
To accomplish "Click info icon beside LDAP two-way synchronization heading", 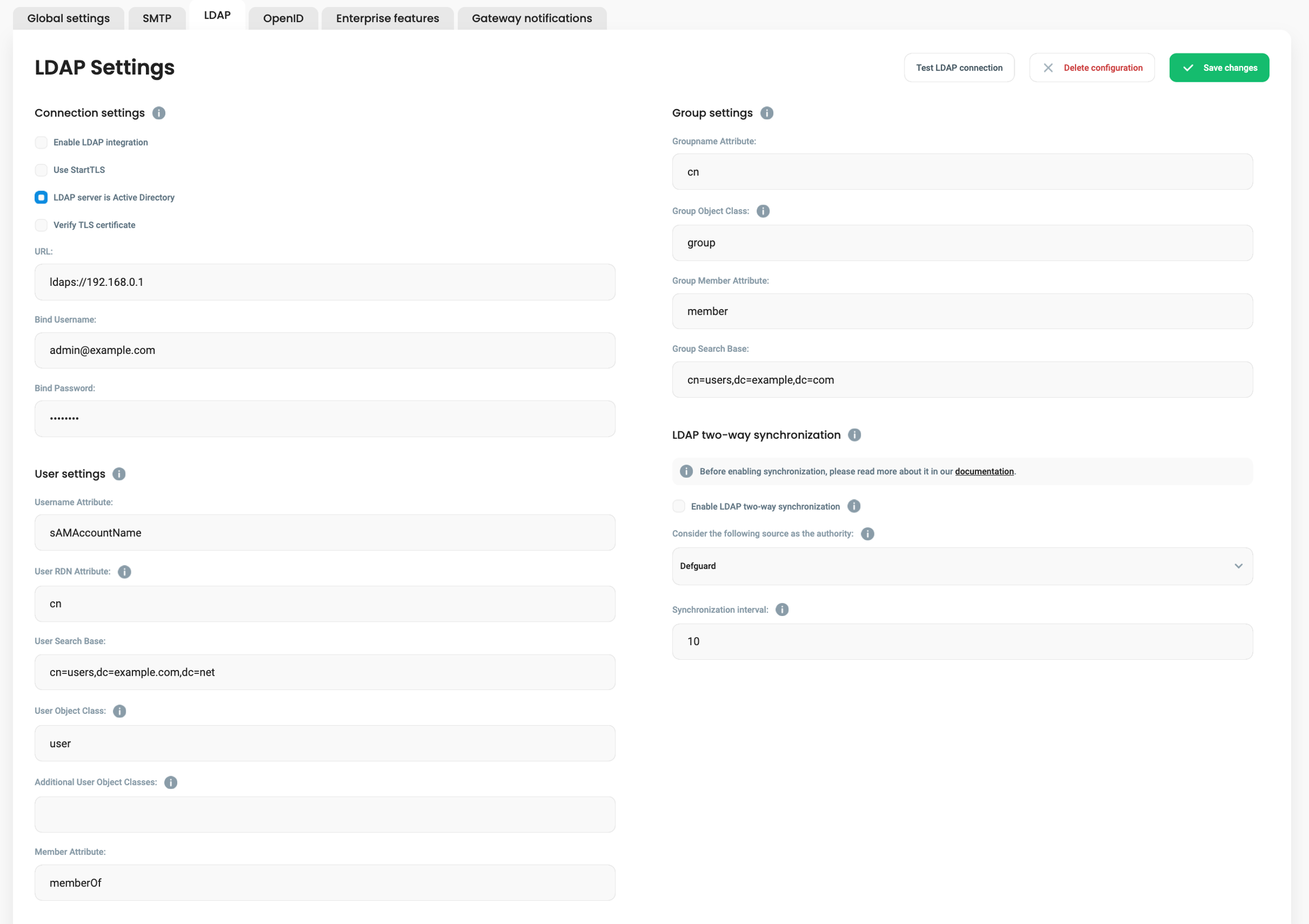I will coord(854,435).
